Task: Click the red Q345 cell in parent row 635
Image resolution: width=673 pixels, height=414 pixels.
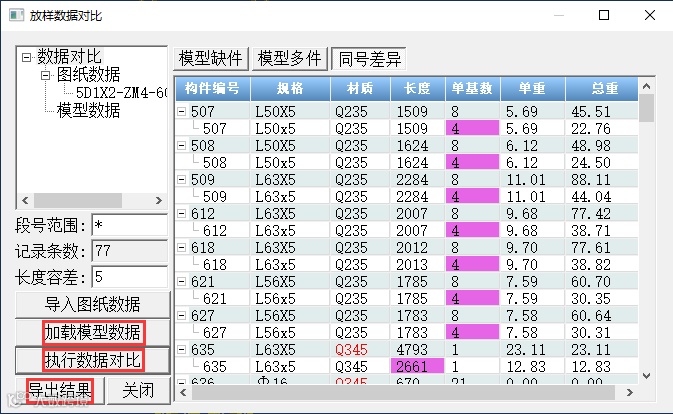Action: pos(360,350)
